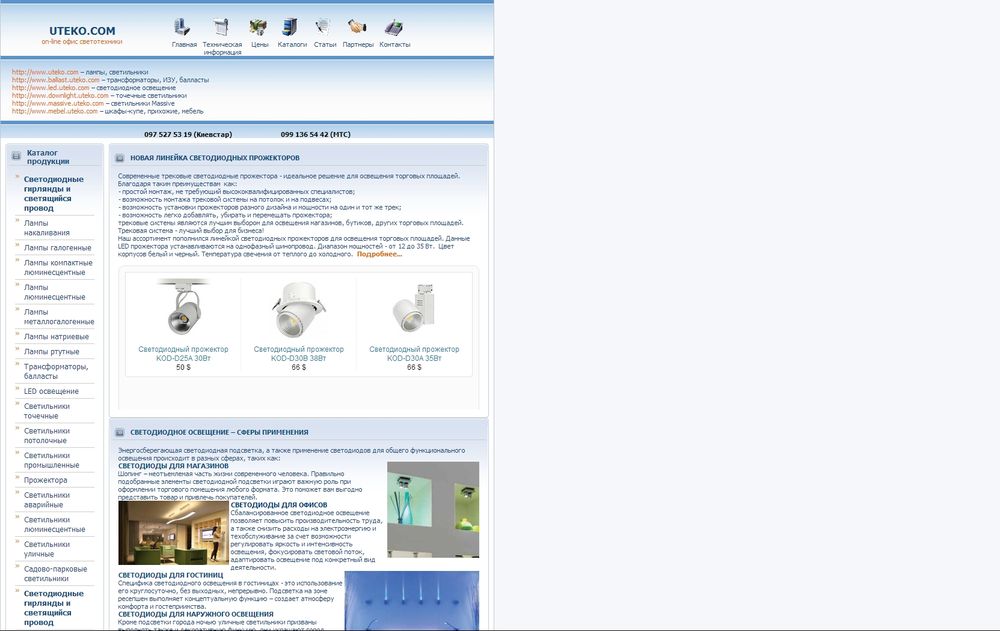The width and height of the screenshot is (1000, 631).
Task: Click the Каталог продукции panel icon
Action: pos(16,155)
